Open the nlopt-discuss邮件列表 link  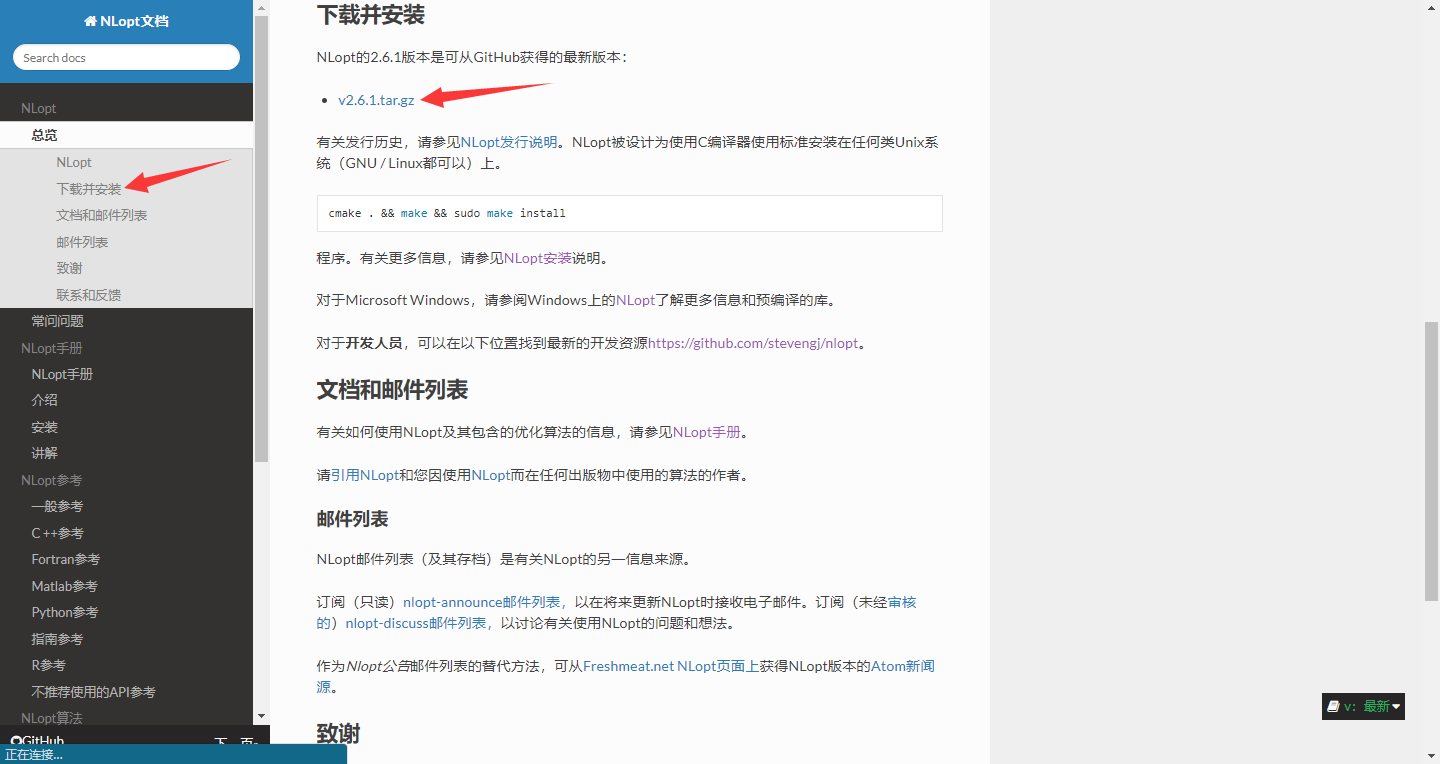415,623
